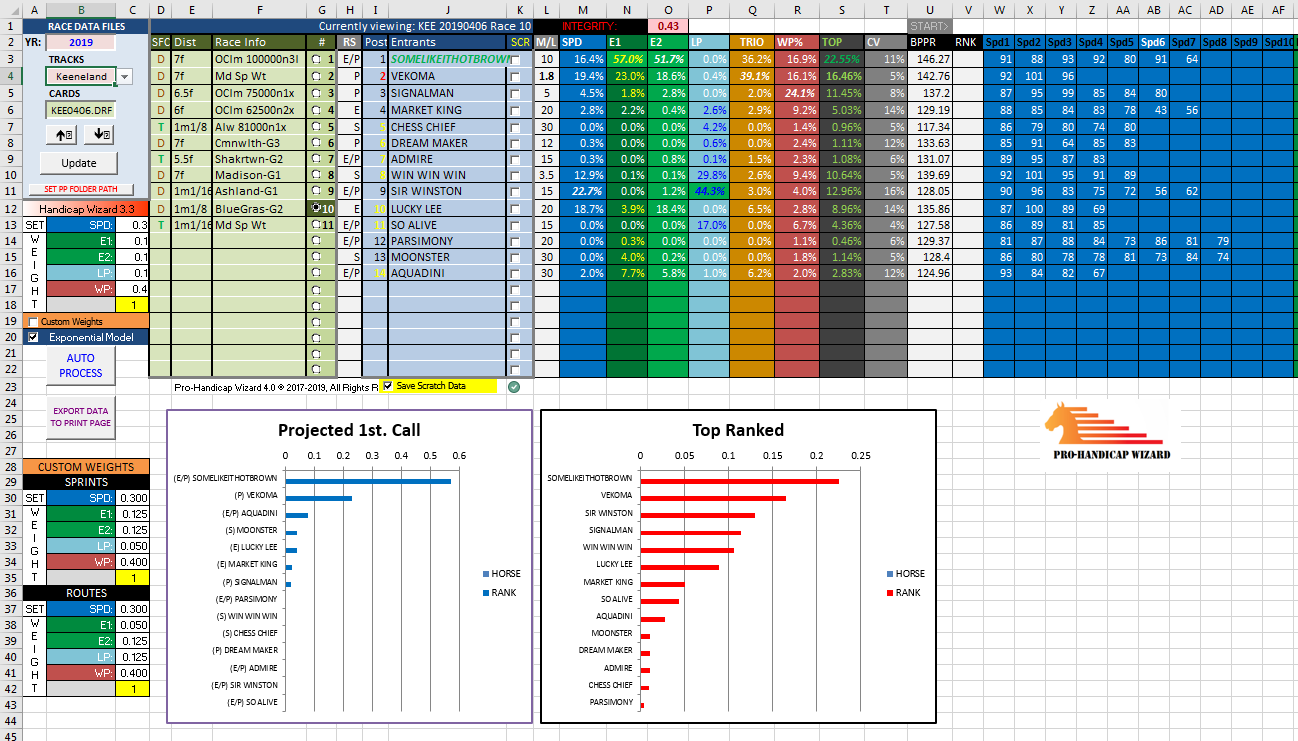Click the blue HORSE legend marker in Projected 1st Call chart
The height and width of the screenshot is (741, 1298).
[x=487, y=574]
